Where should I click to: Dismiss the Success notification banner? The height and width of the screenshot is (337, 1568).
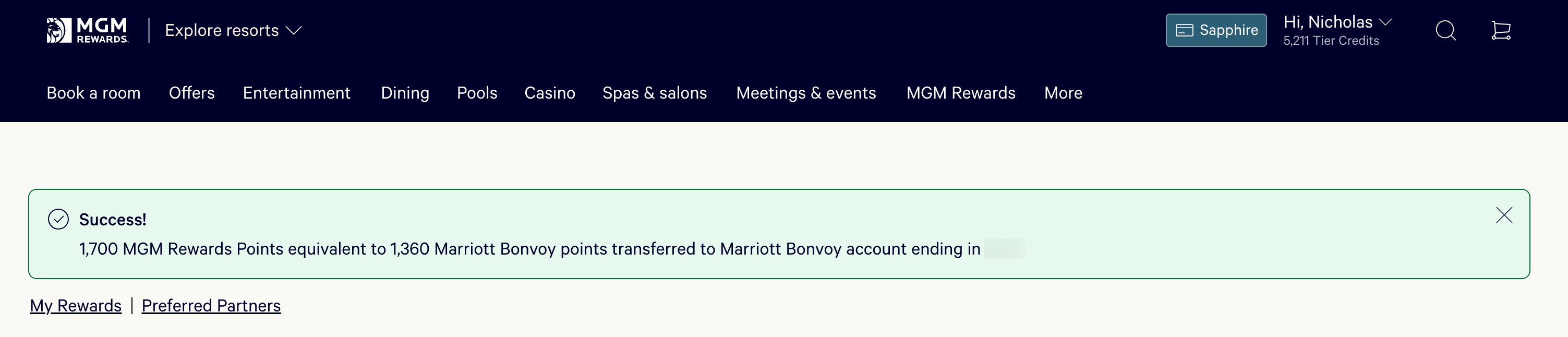click(1503, 215)
